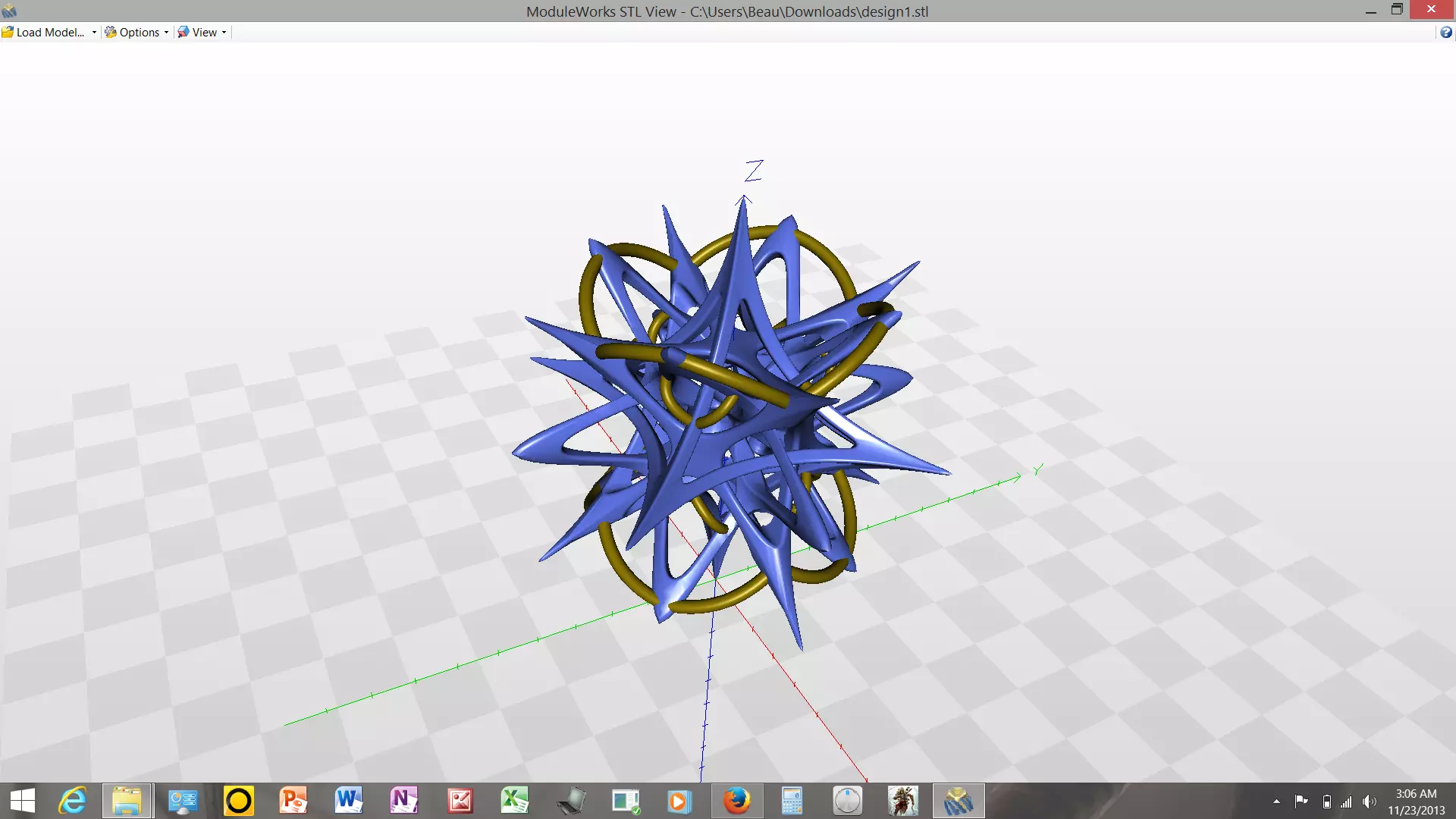This screenshot has width=1456, height=819.
Task: Expand the Load Model dropdown arrow
Action: coord(94,32)
